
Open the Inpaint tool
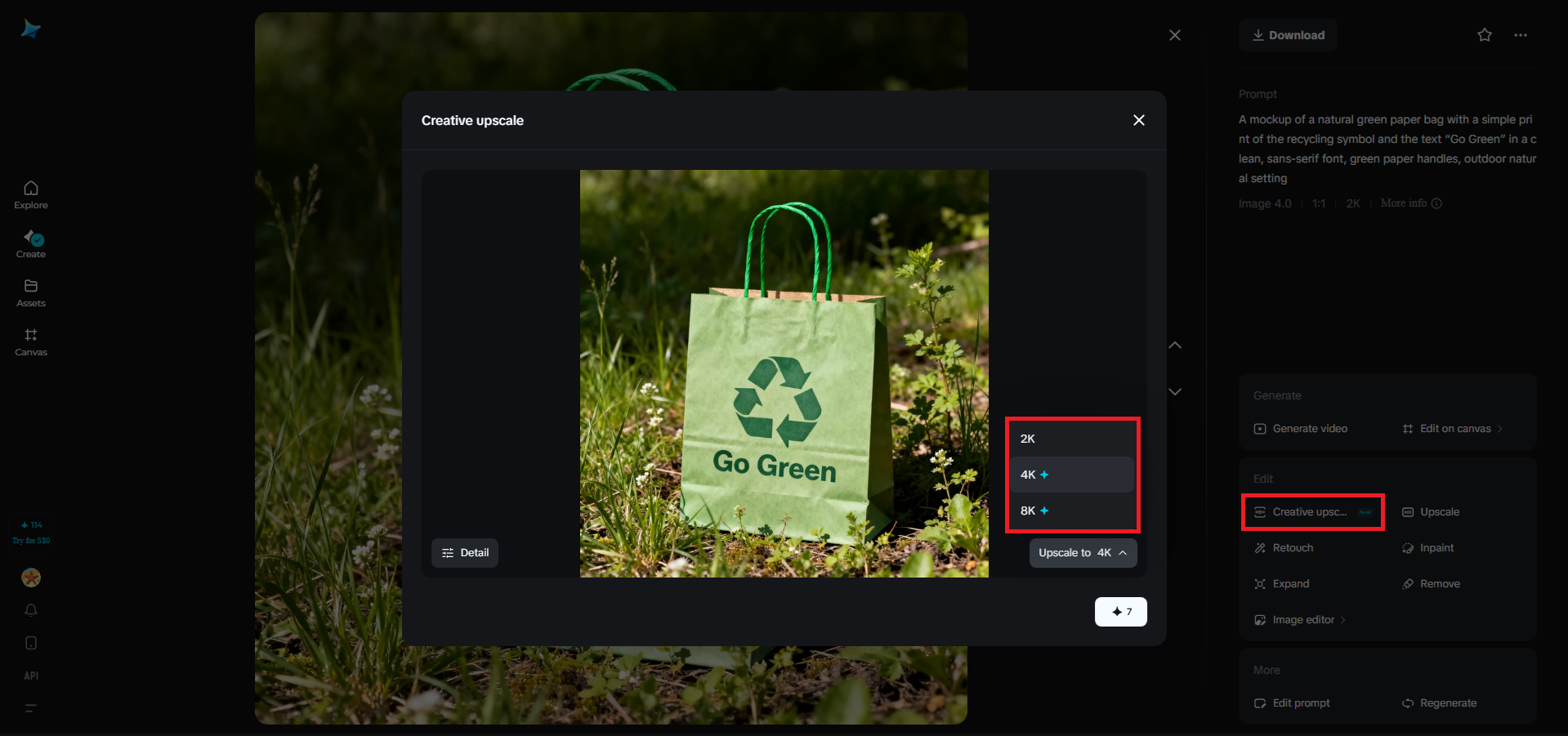point(1428,548)
